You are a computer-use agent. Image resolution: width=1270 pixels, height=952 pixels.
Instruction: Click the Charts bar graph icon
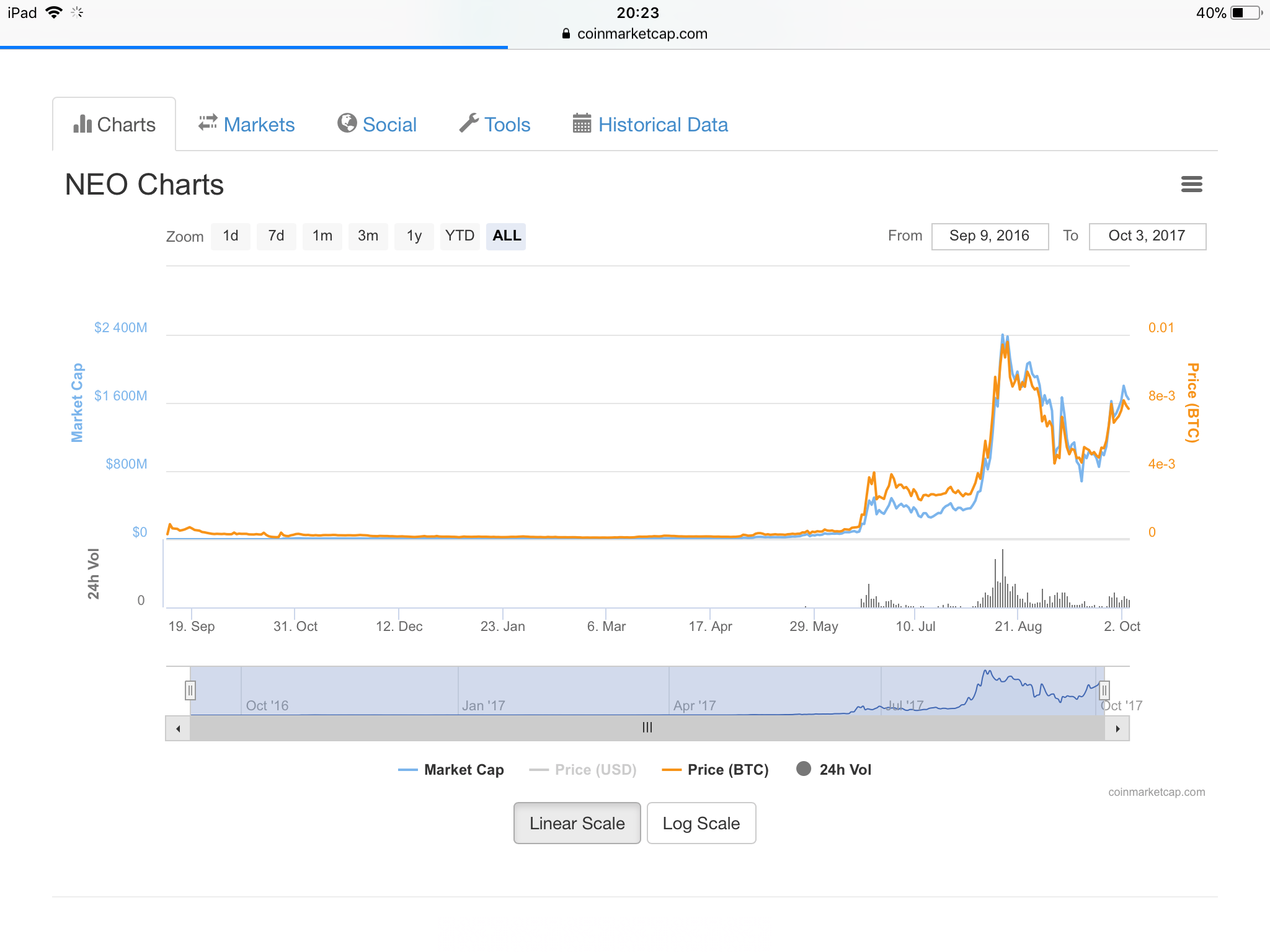tap(82, 124)
